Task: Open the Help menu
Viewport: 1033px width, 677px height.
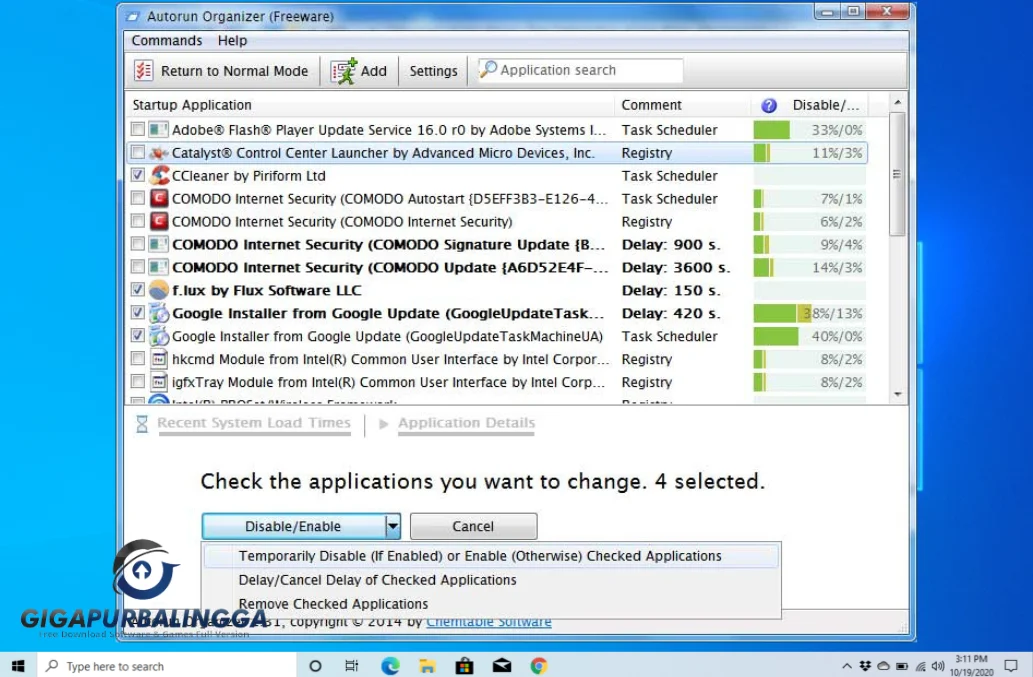Action: (x=232, y=41)
